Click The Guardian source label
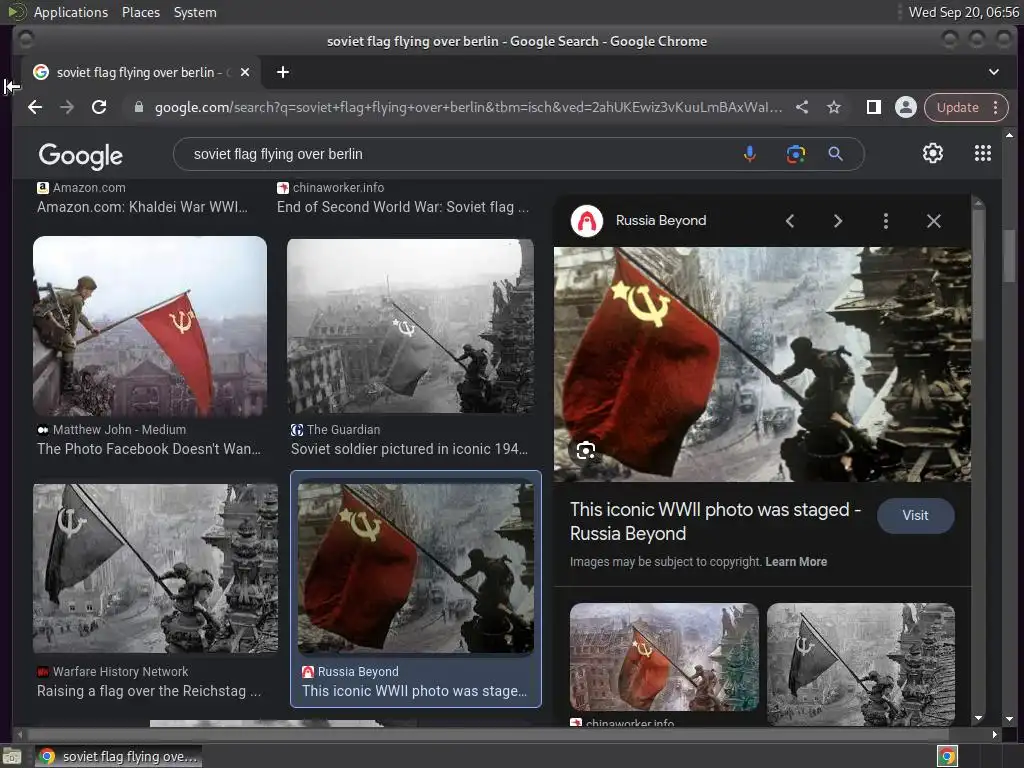The width and height of the screenshot is (1024, 768). point(344,430)
